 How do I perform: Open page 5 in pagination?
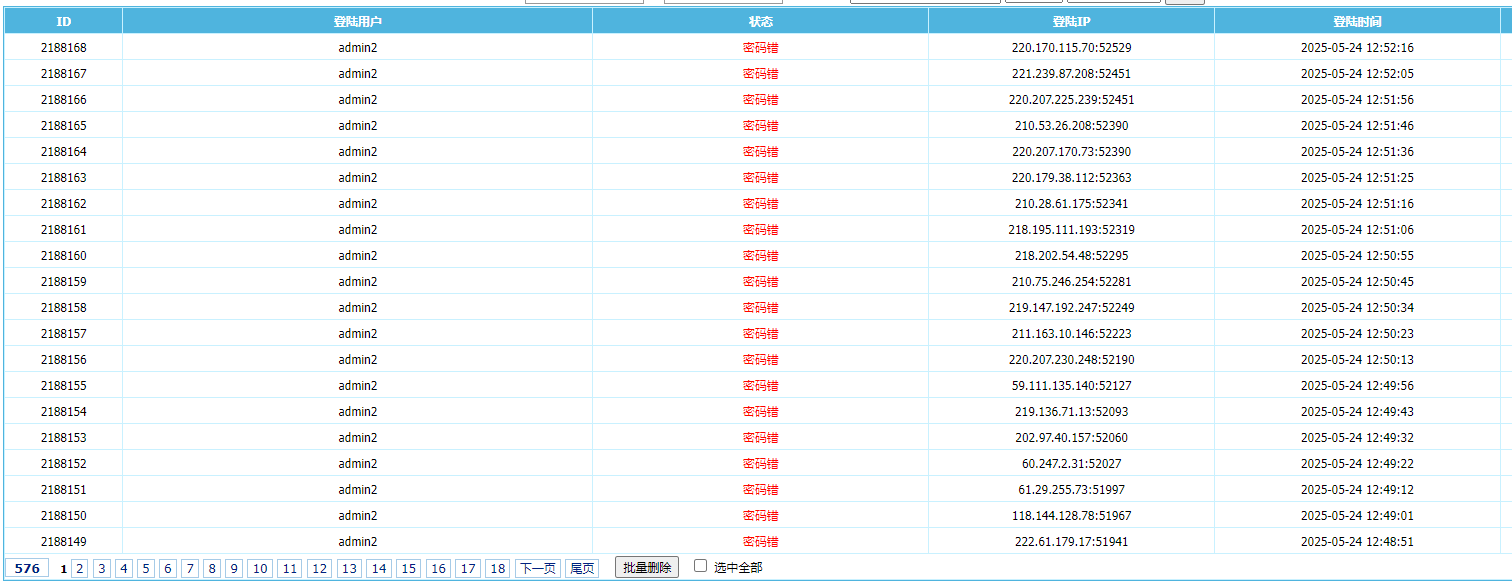145,568
